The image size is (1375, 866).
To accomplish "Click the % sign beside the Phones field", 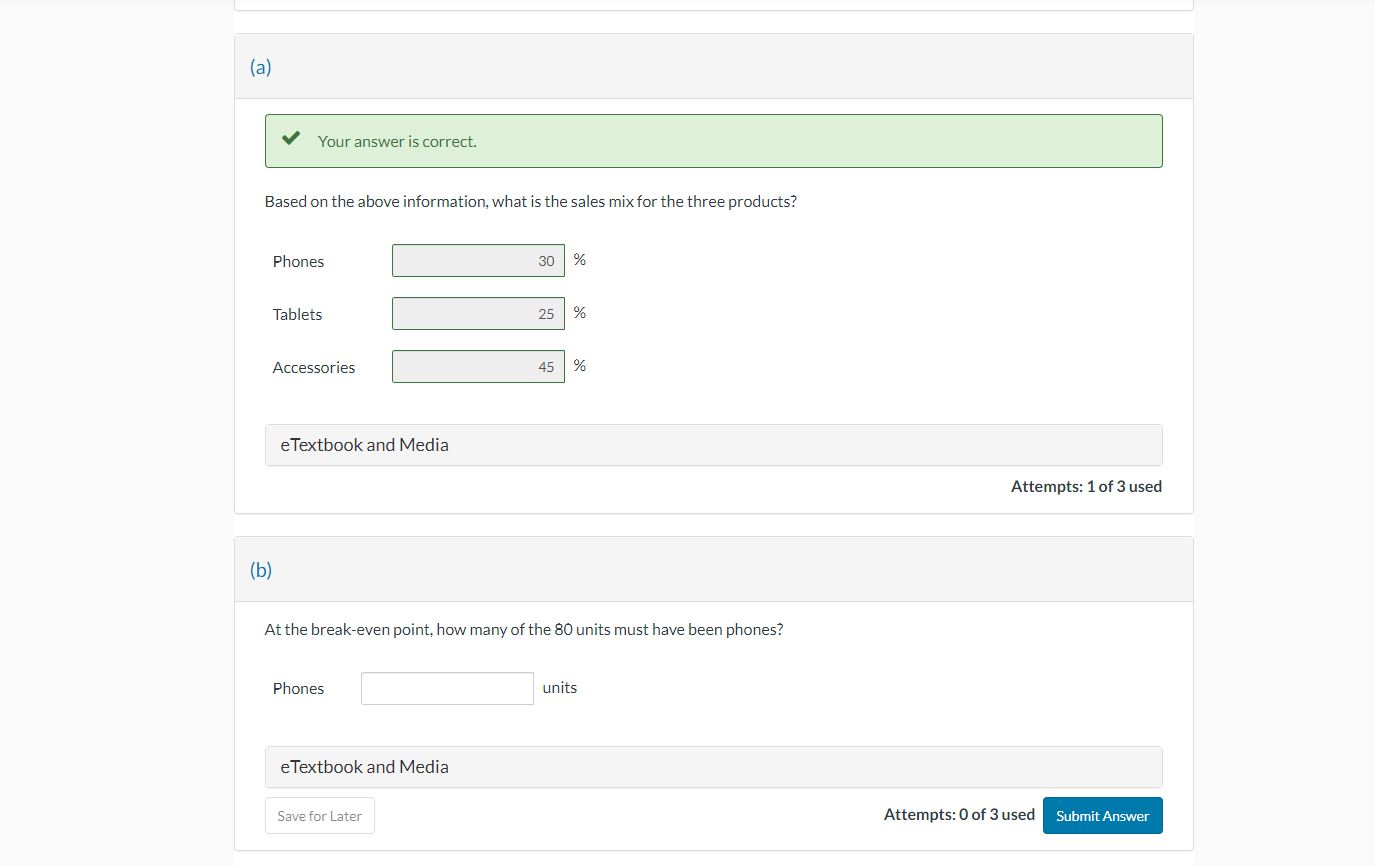I will 580,260.
